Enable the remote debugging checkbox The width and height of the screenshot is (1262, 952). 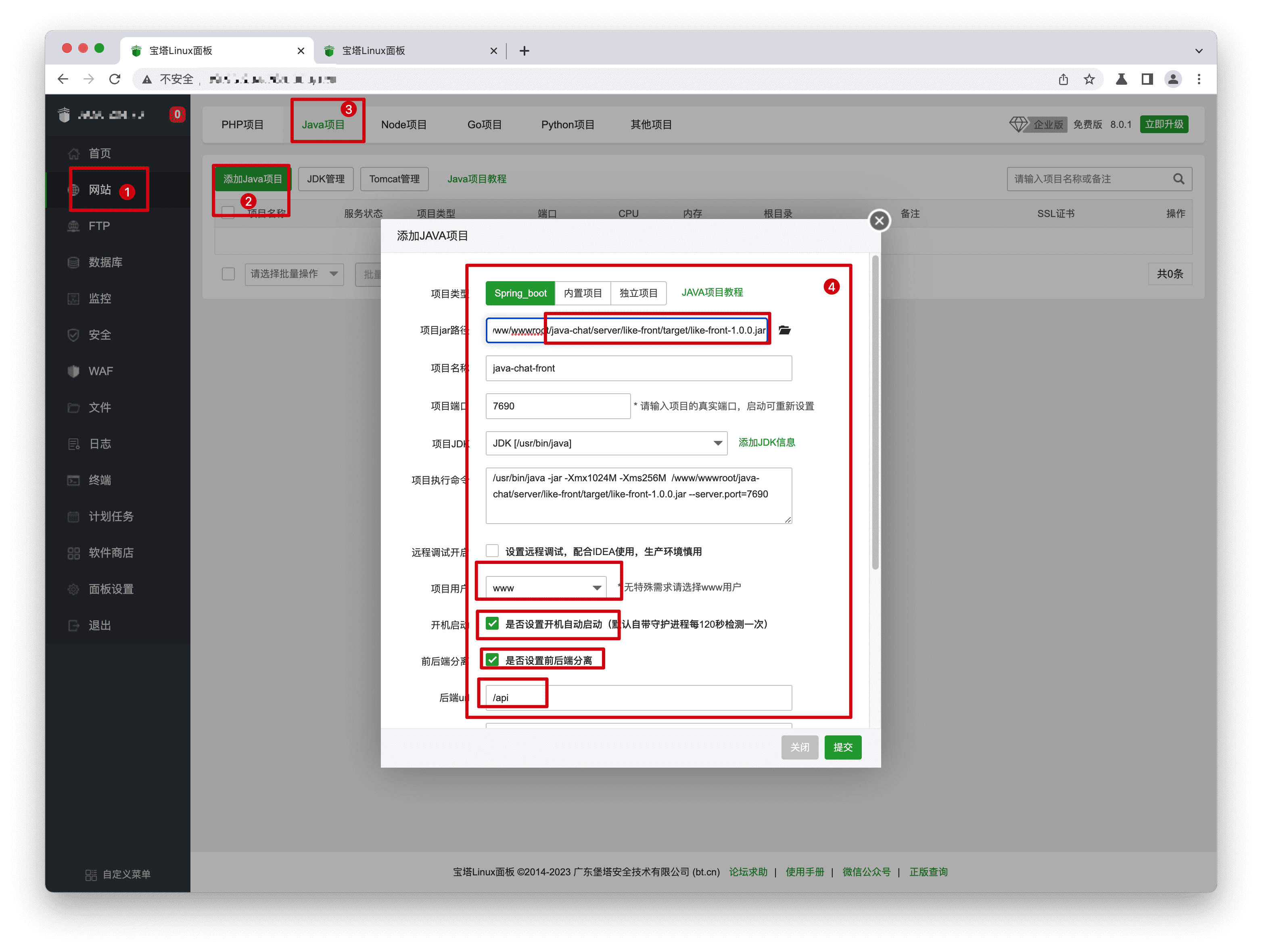tap(492, 551)
